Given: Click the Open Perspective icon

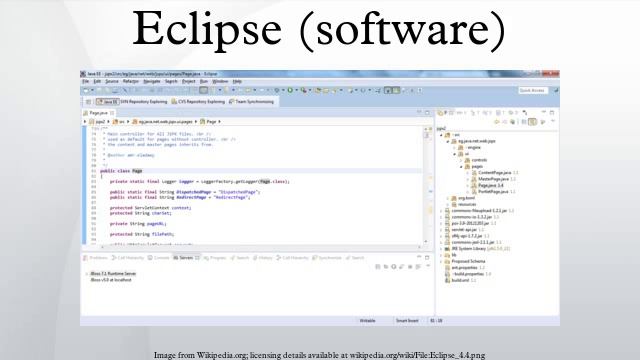Looking at the screenshot, I should click(88, 102).
